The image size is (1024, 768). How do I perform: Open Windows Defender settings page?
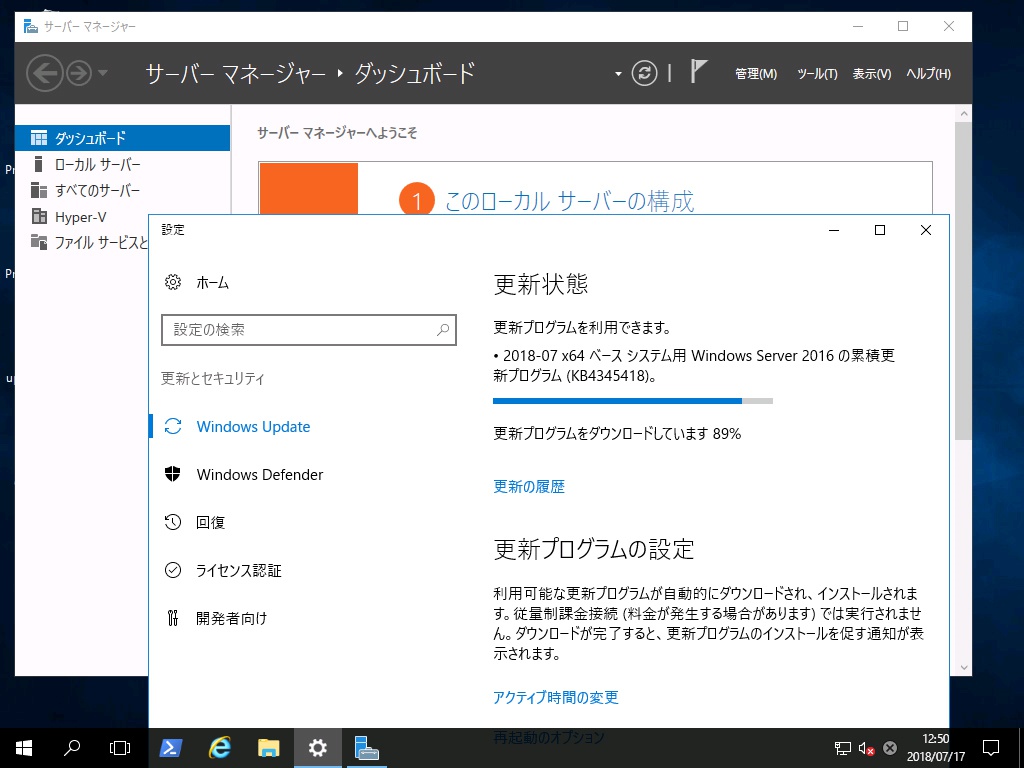[x=259, y=475]
